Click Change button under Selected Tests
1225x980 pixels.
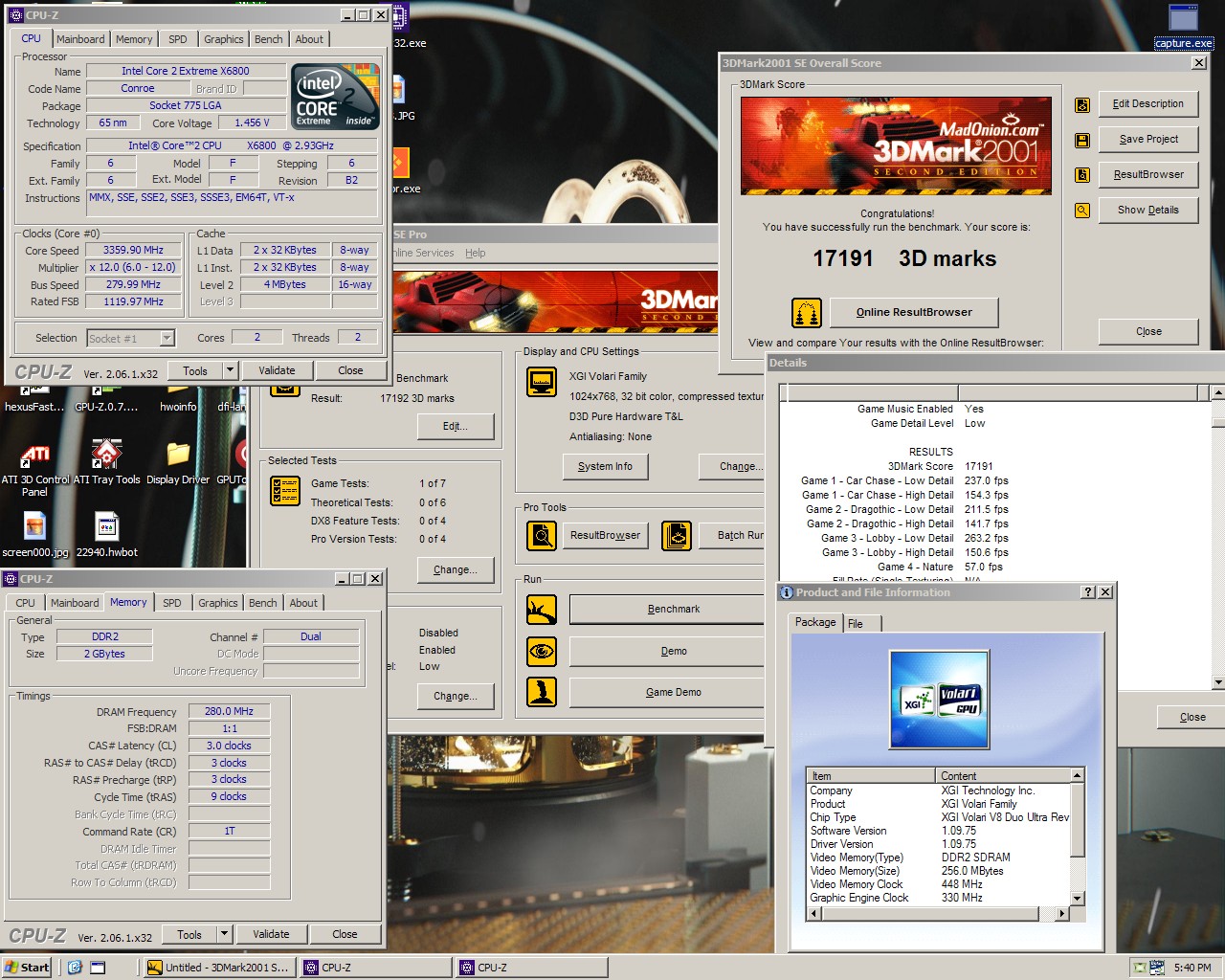pyautogui.click(x=456, y=569)
